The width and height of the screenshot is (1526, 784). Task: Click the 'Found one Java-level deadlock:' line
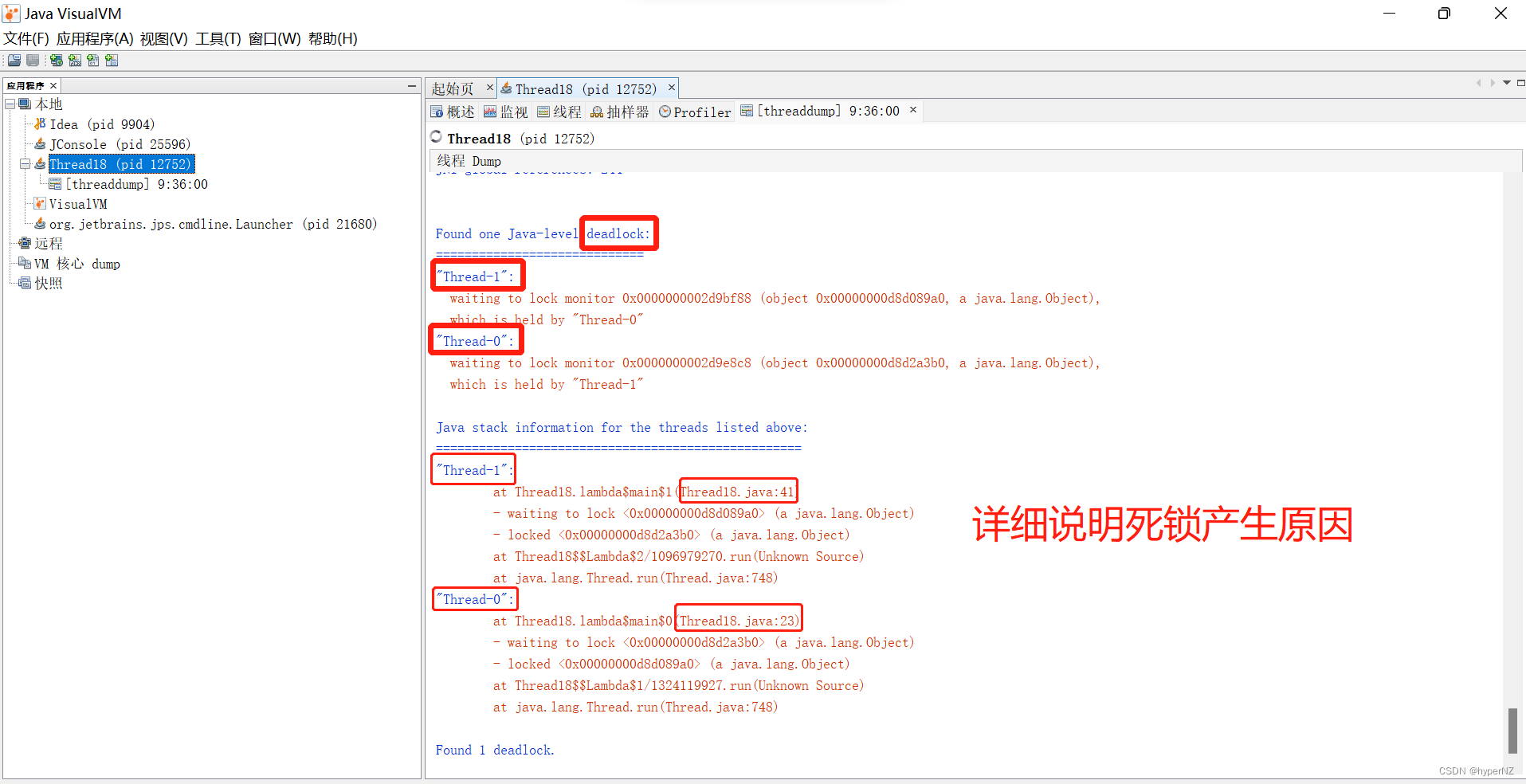click(543, 233)
